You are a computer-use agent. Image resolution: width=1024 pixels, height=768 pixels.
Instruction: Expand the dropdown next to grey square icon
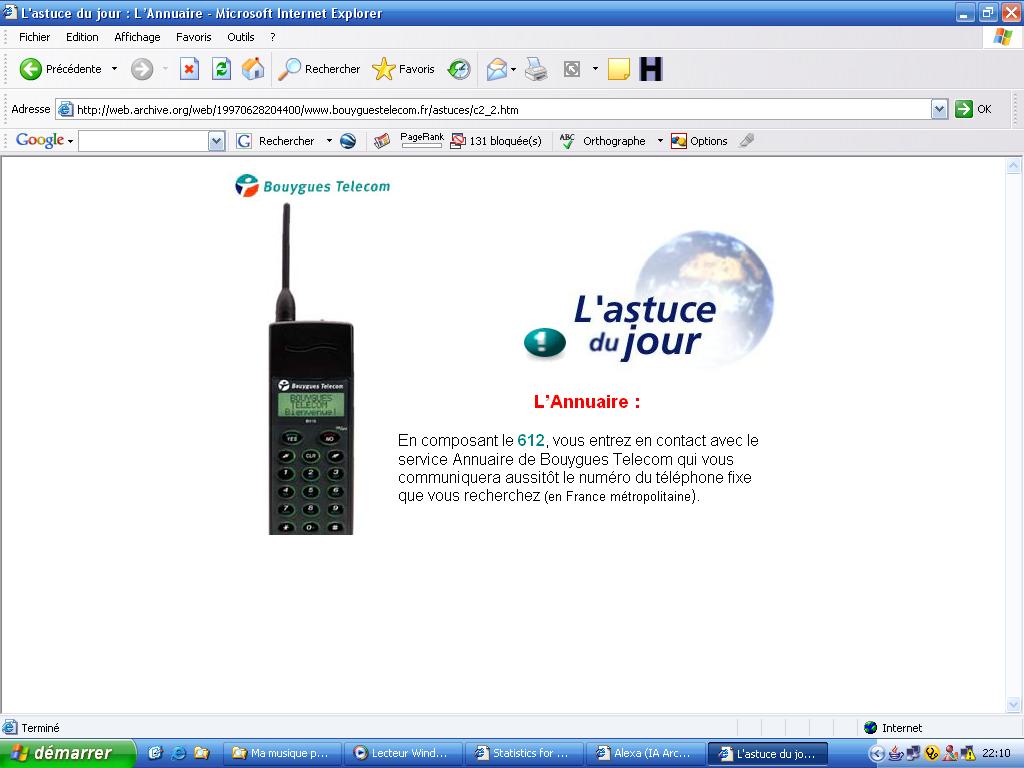(x=595, y=69)
